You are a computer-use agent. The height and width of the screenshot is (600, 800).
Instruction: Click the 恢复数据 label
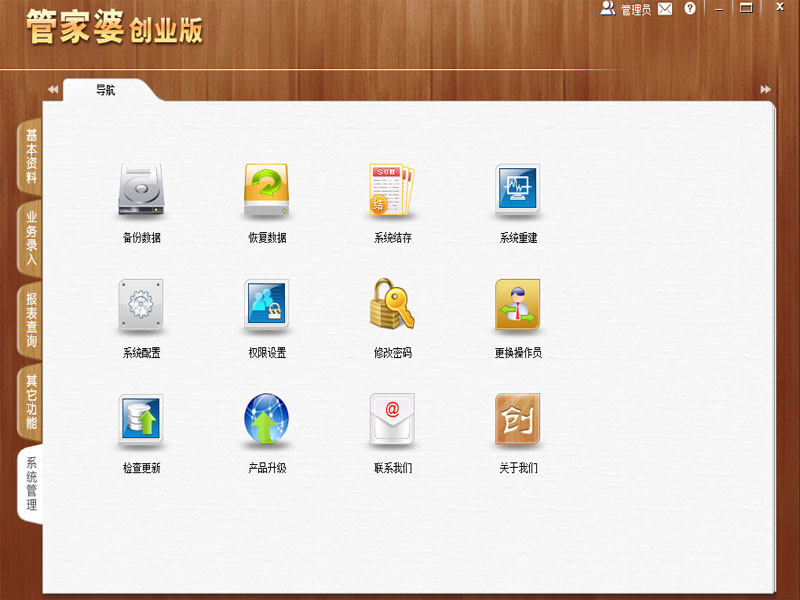click(x=267, y=237)
